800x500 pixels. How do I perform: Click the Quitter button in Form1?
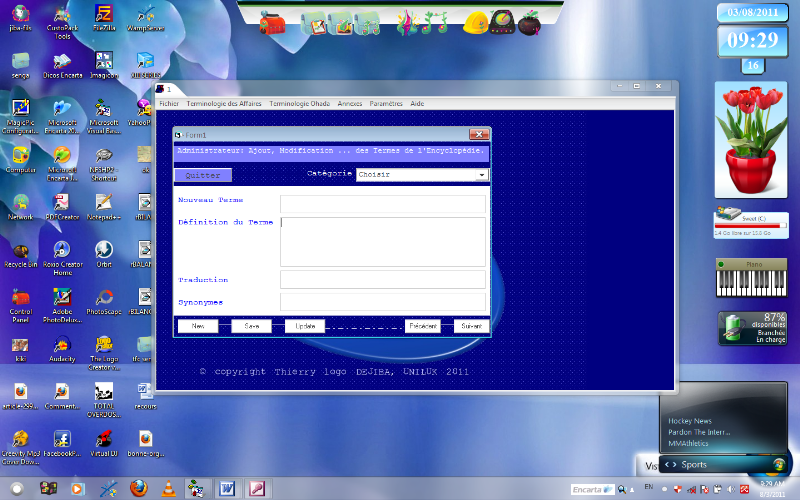click(x=203, y=175)
